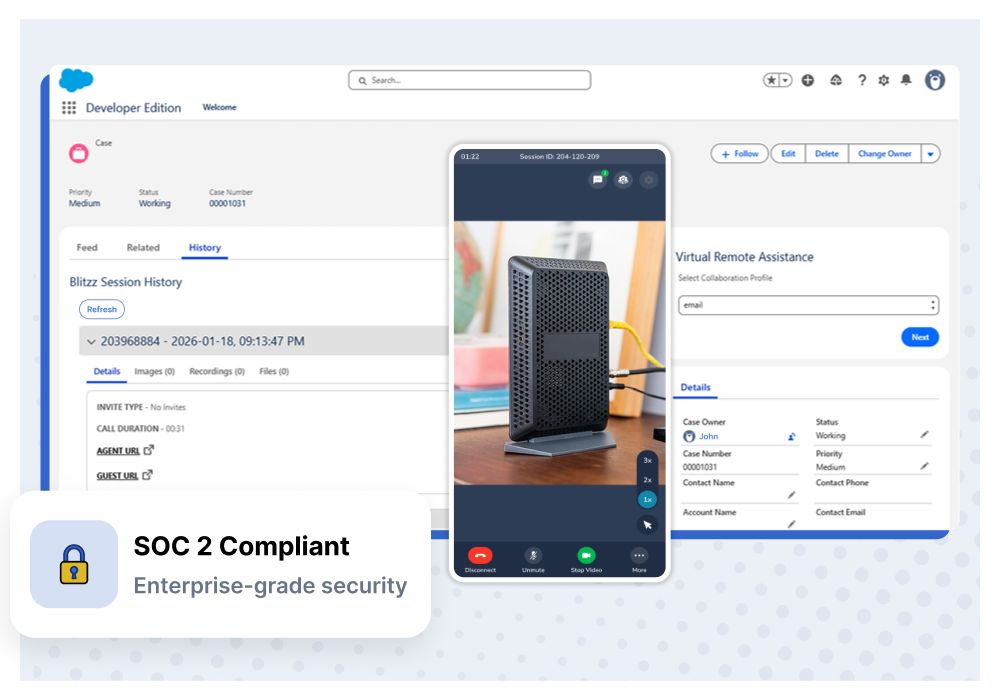Switch to the Related tab
The image size is (1000, 700).
coord(143,247)
